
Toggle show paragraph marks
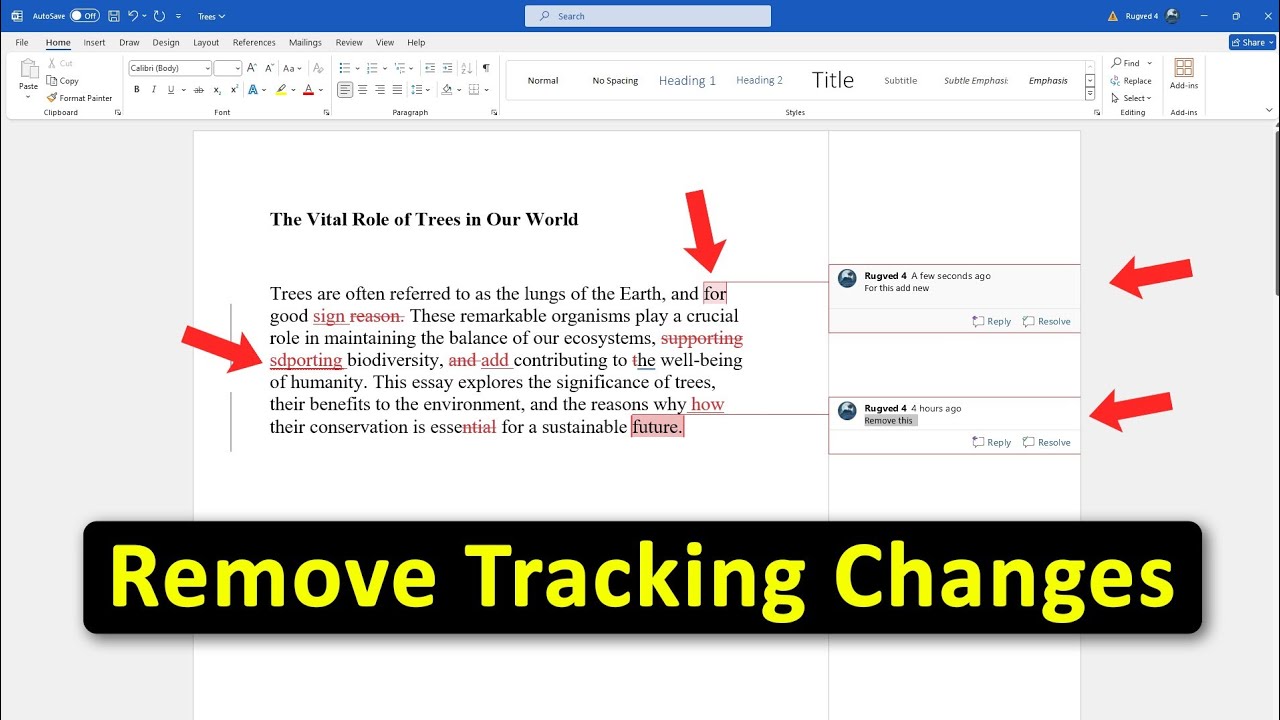(486, 68)
